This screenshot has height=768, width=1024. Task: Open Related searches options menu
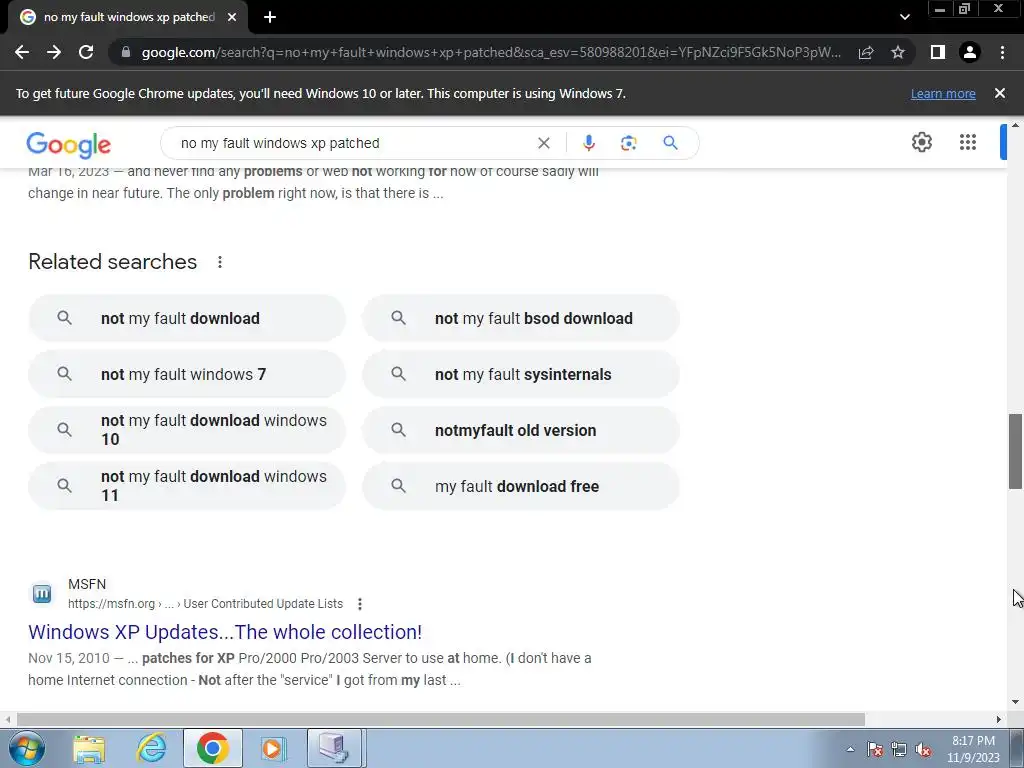[x=220, y=262]
